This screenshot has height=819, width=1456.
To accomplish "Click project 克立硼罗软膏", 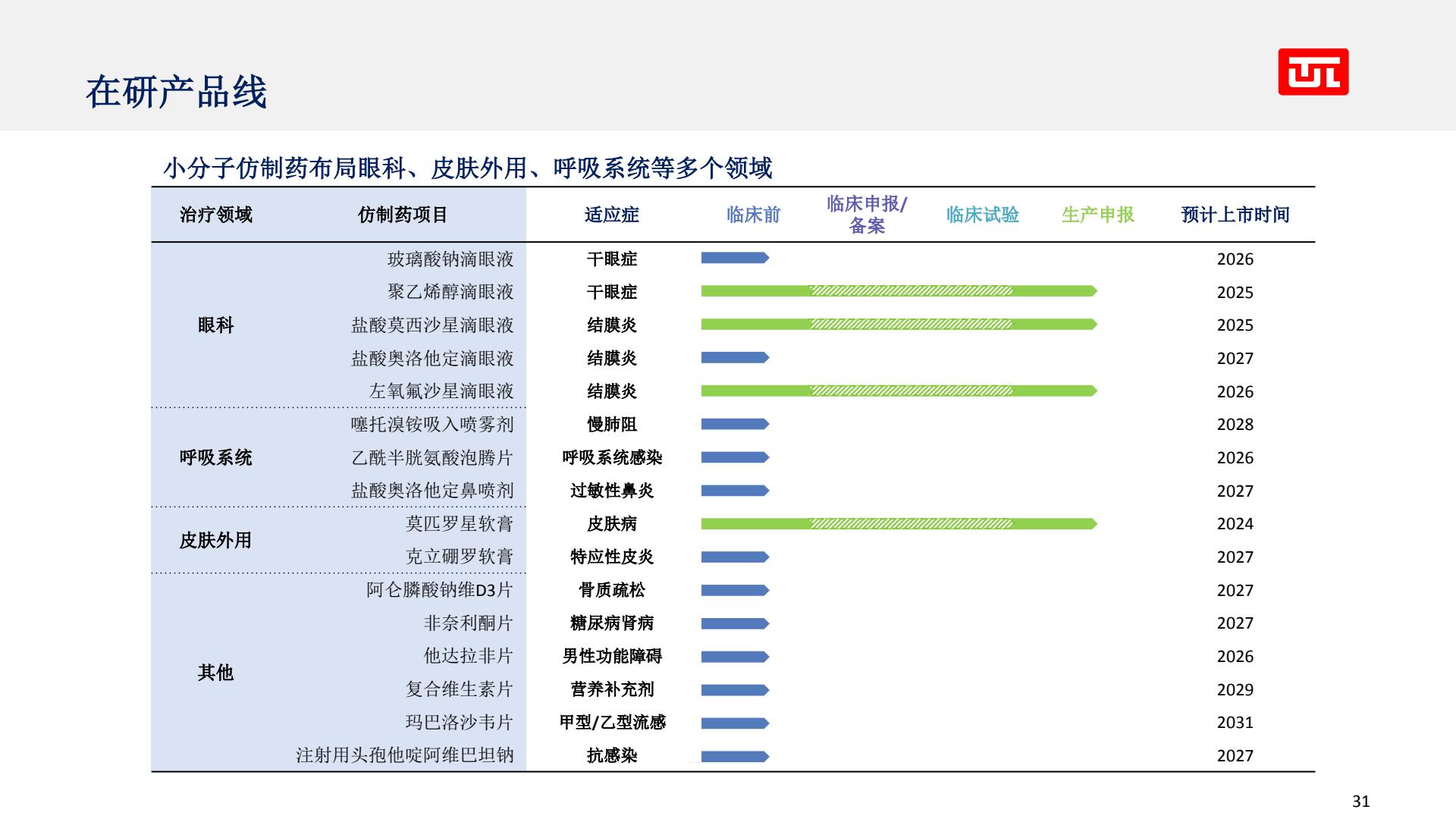I will (x=460, y=557).
